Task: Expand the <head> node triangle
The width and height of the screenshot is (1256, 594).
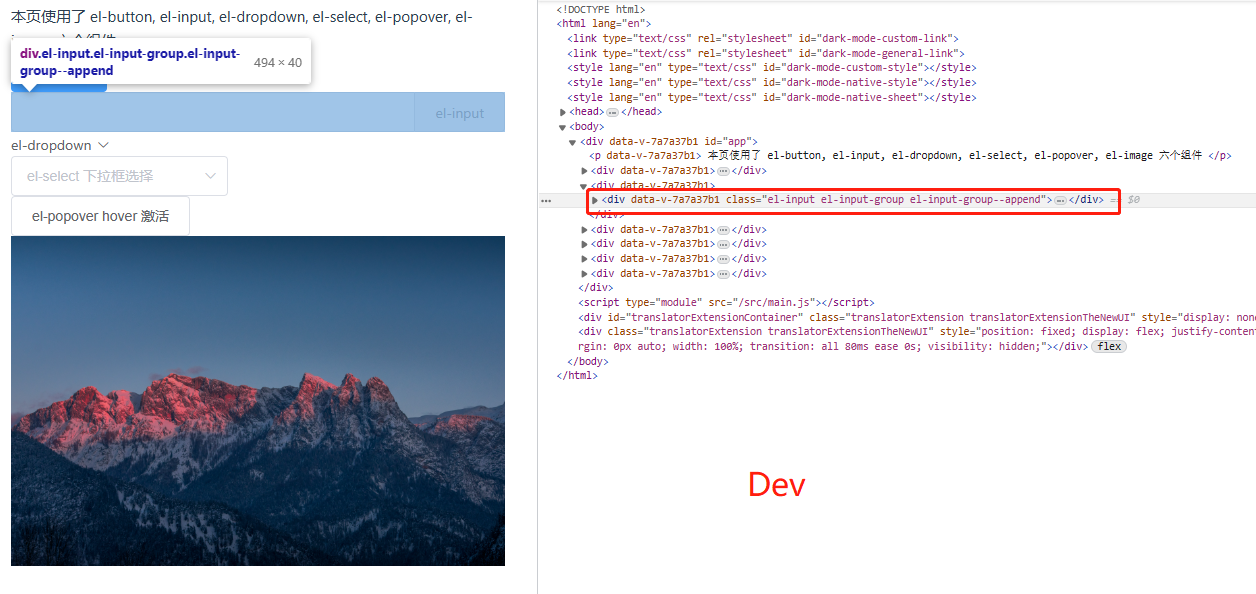Action: pos(563,112)
